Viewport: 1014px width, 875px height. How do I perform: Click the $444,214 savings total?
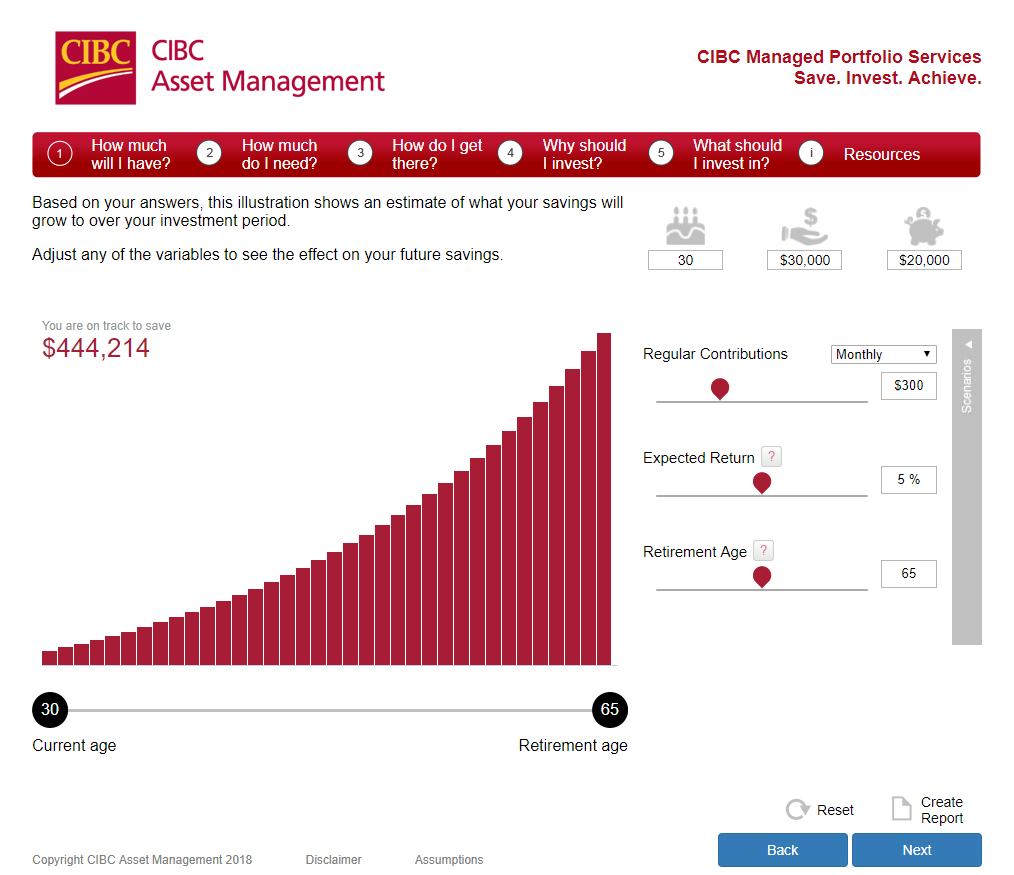click(96, 348)
